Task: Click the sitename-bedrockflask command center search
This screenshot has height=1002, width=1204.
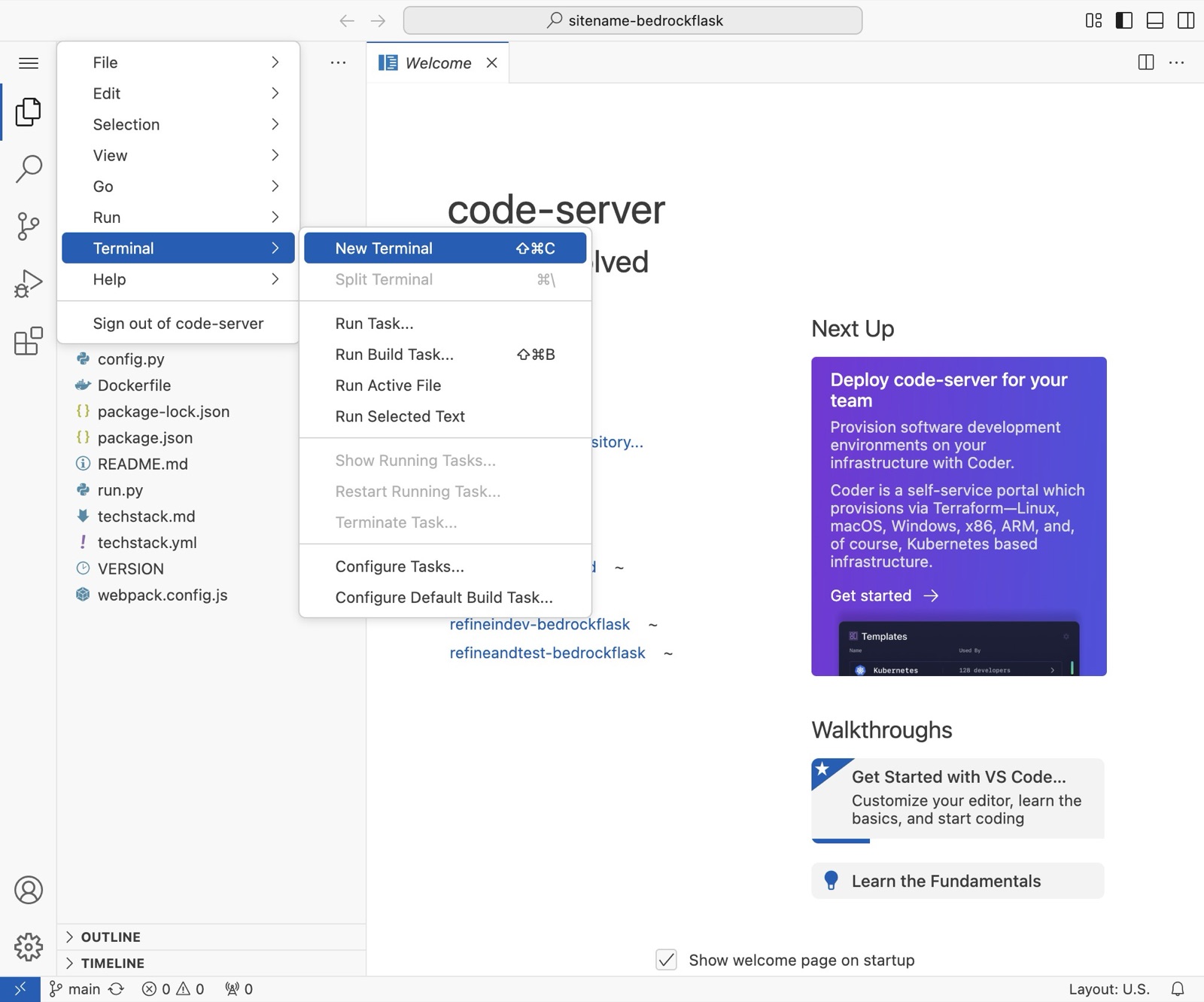Action: coord(633,20)
